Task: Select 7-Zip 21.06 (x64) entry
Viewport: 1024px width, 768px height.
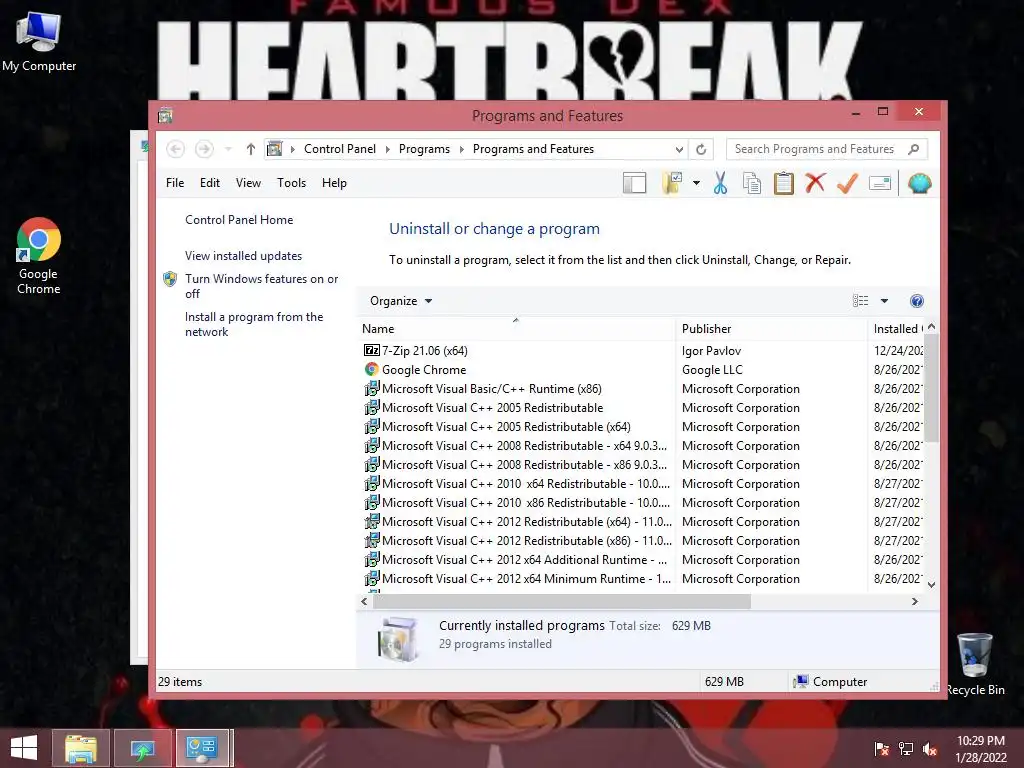Action: [x=424, y=351]
